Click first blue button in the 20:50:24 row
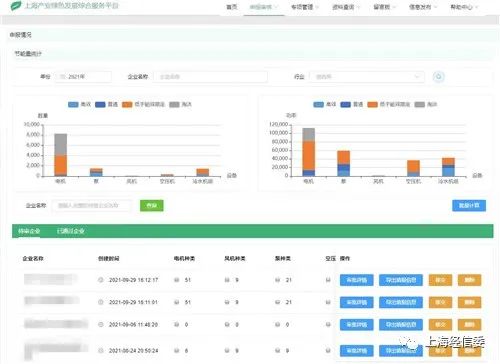 [356, 351]
